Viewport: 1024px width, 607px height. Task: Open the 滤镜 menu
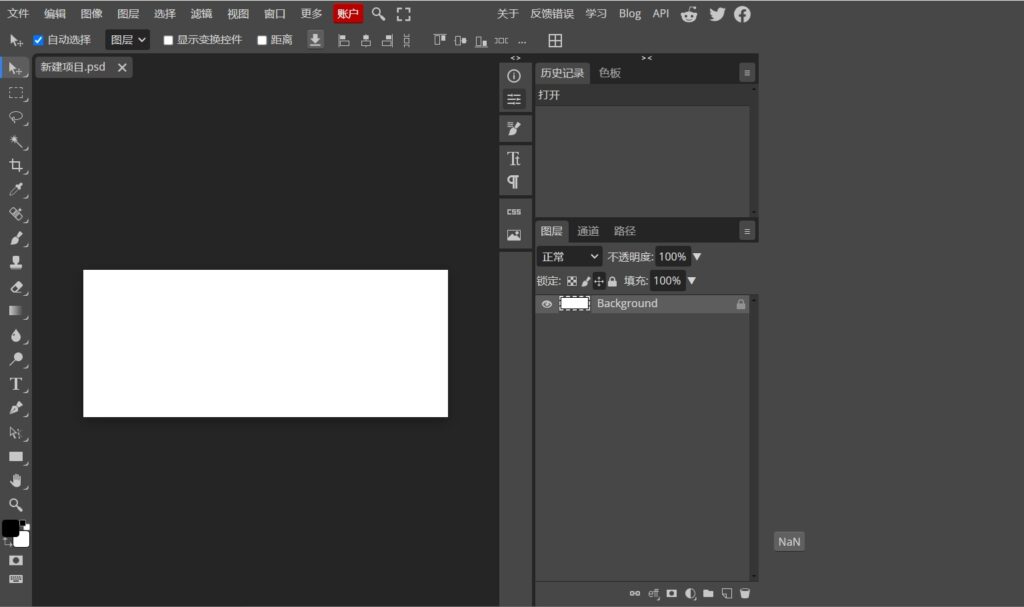tap(202, 13)
